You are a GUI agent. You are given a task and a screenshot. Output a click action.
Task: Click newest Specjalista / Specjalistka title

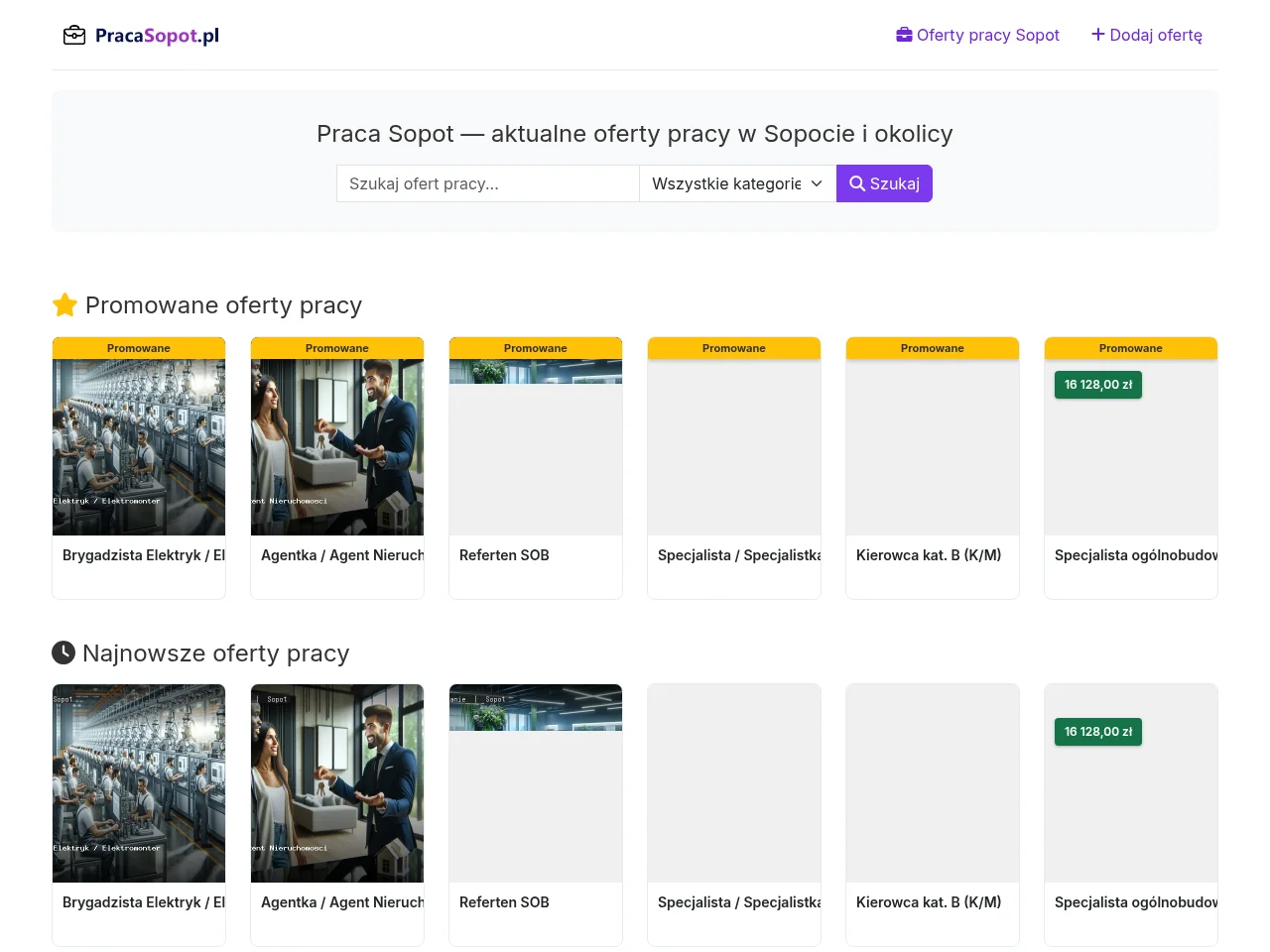(739, 902)
